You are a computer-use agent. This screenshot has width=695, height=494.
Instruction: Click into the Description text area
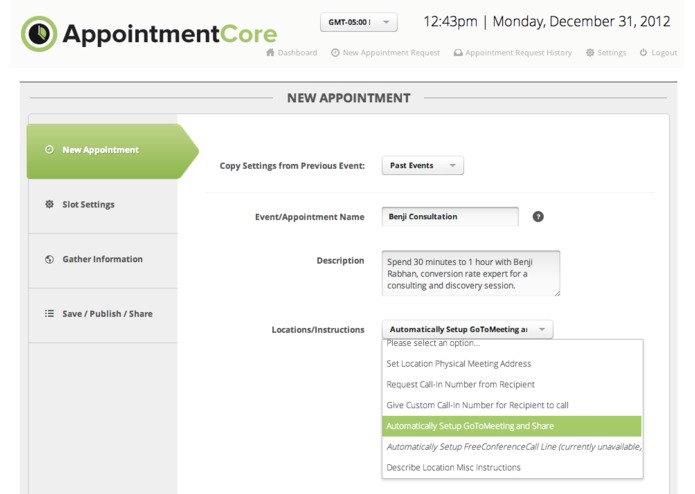pos(471,273)
